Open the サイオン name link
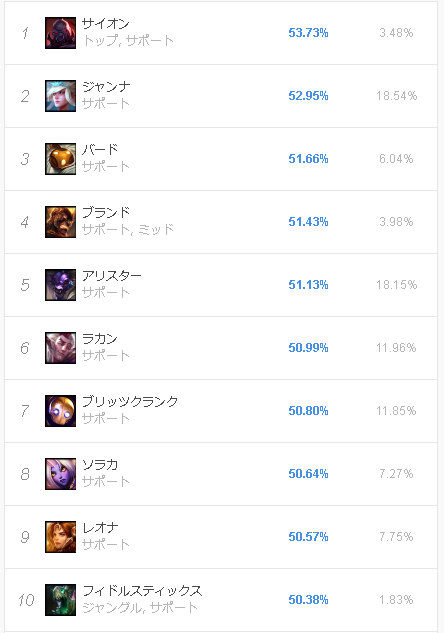444x633 pixels. click(106, 23)
